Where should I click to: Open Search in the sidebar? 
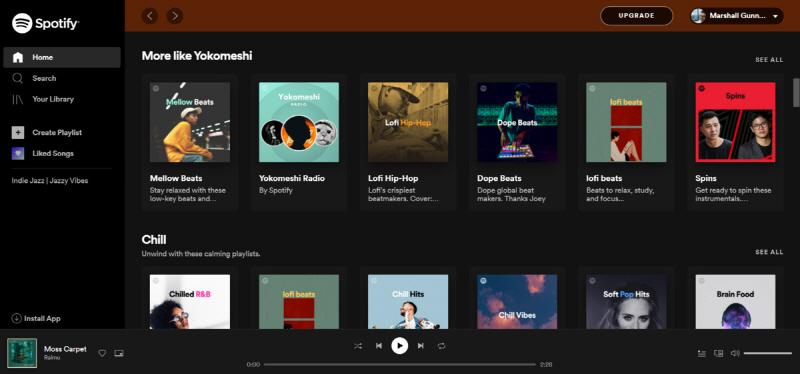pos(34,78)
